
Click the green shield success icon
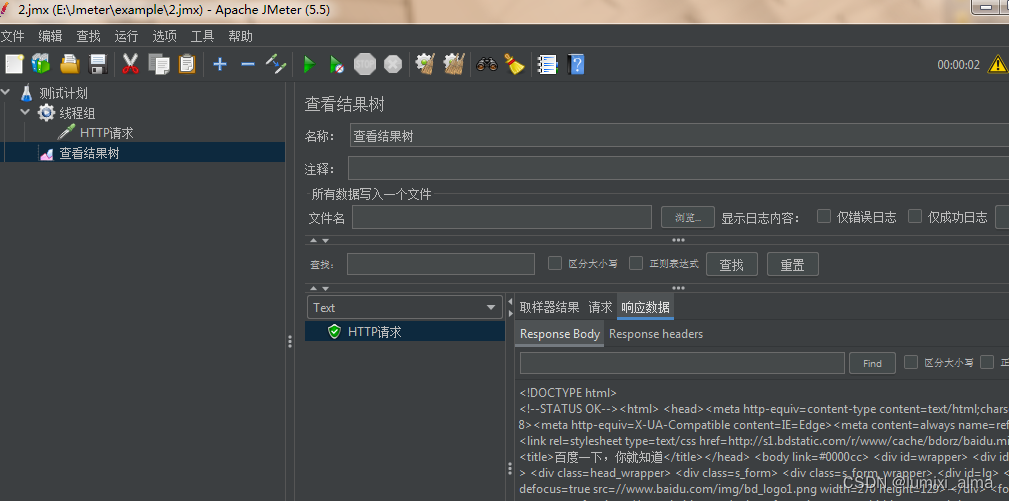click(334, 332)
